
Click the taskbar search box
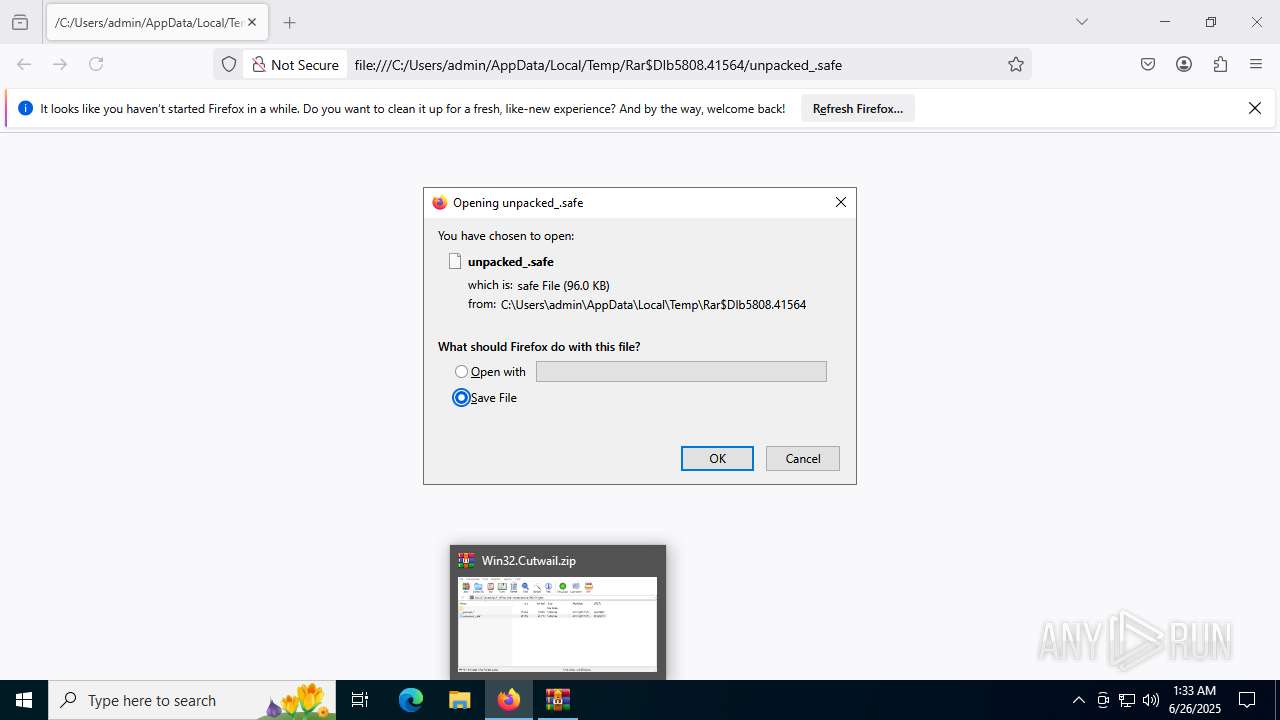pos(192,700)
